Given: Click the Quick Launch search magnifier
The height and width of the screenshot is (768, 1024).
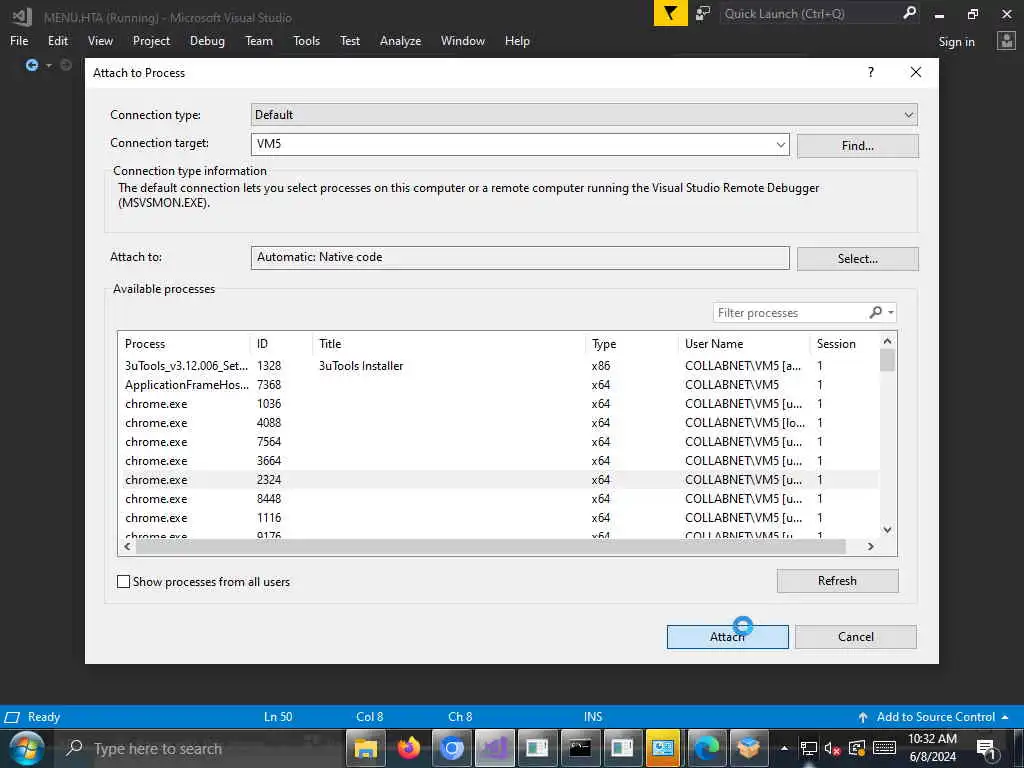Looking at the screenshot, I should (909, 13).
